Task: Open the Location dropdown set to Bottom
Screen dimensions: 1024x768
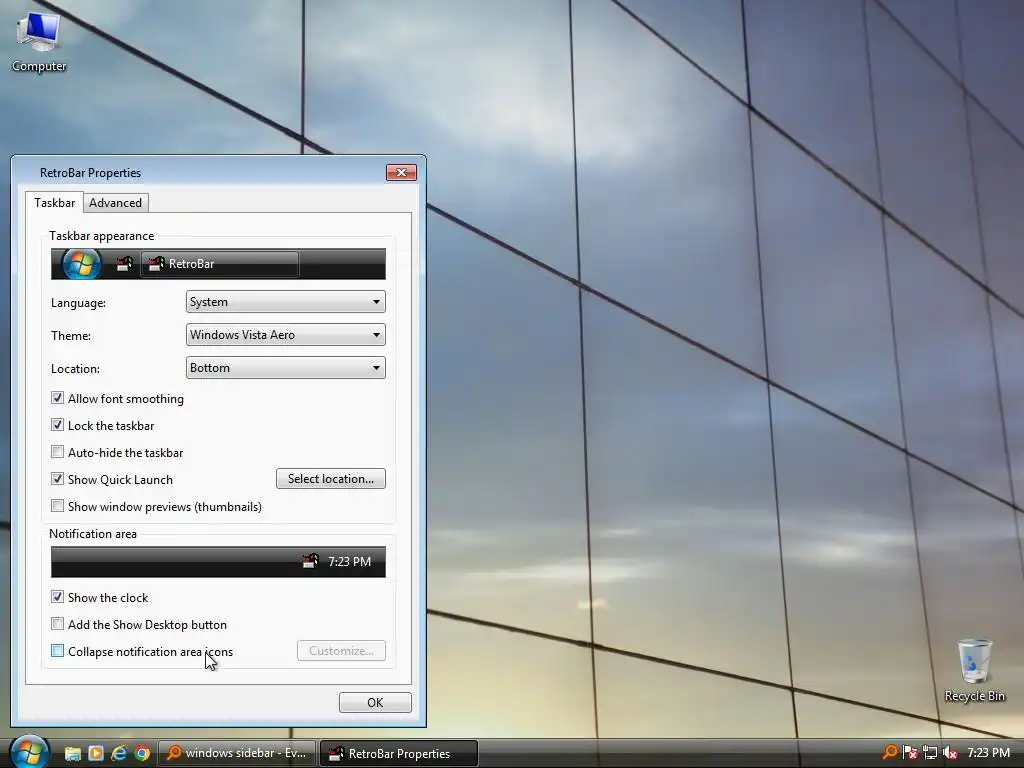Action: pyautogui.click(x=285, y=368)
